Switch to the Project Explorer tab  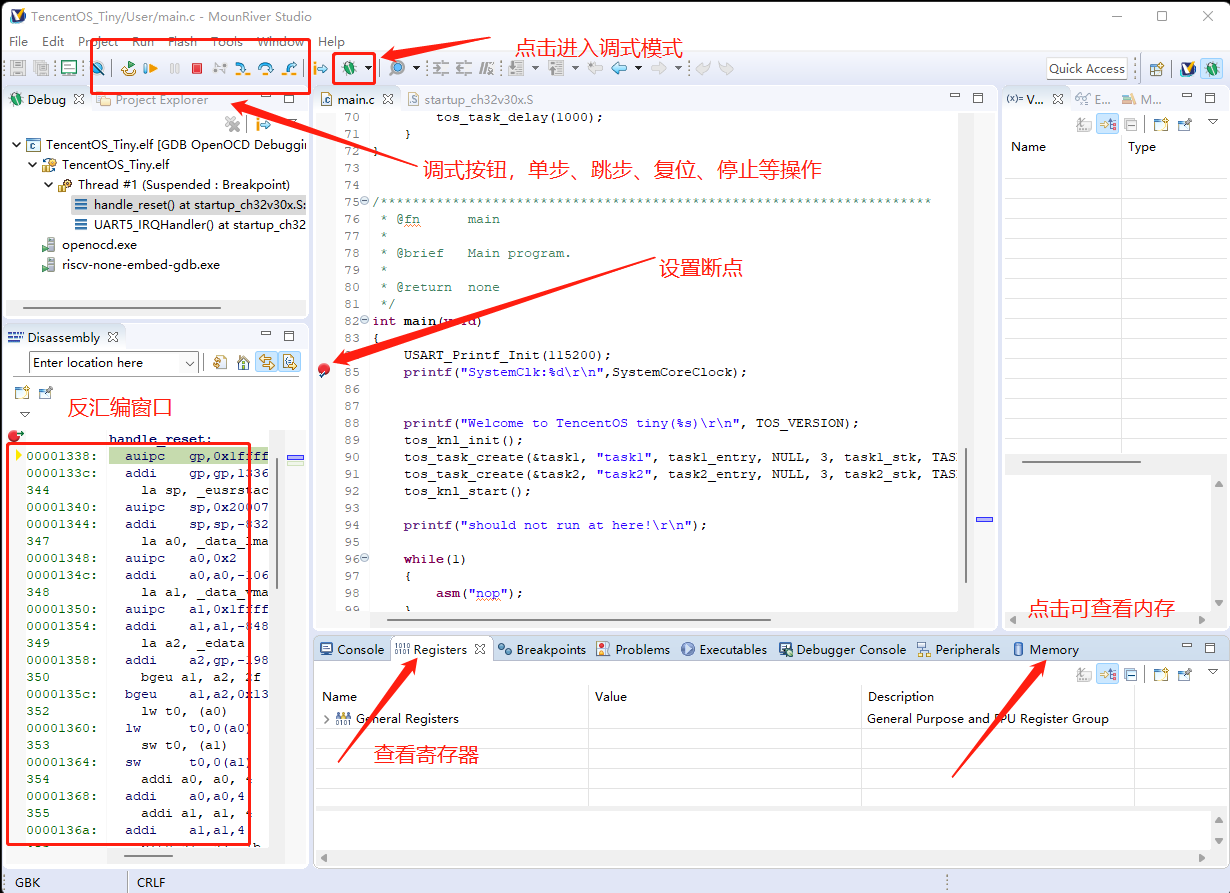pyautogui.click(x=153, y=99)
